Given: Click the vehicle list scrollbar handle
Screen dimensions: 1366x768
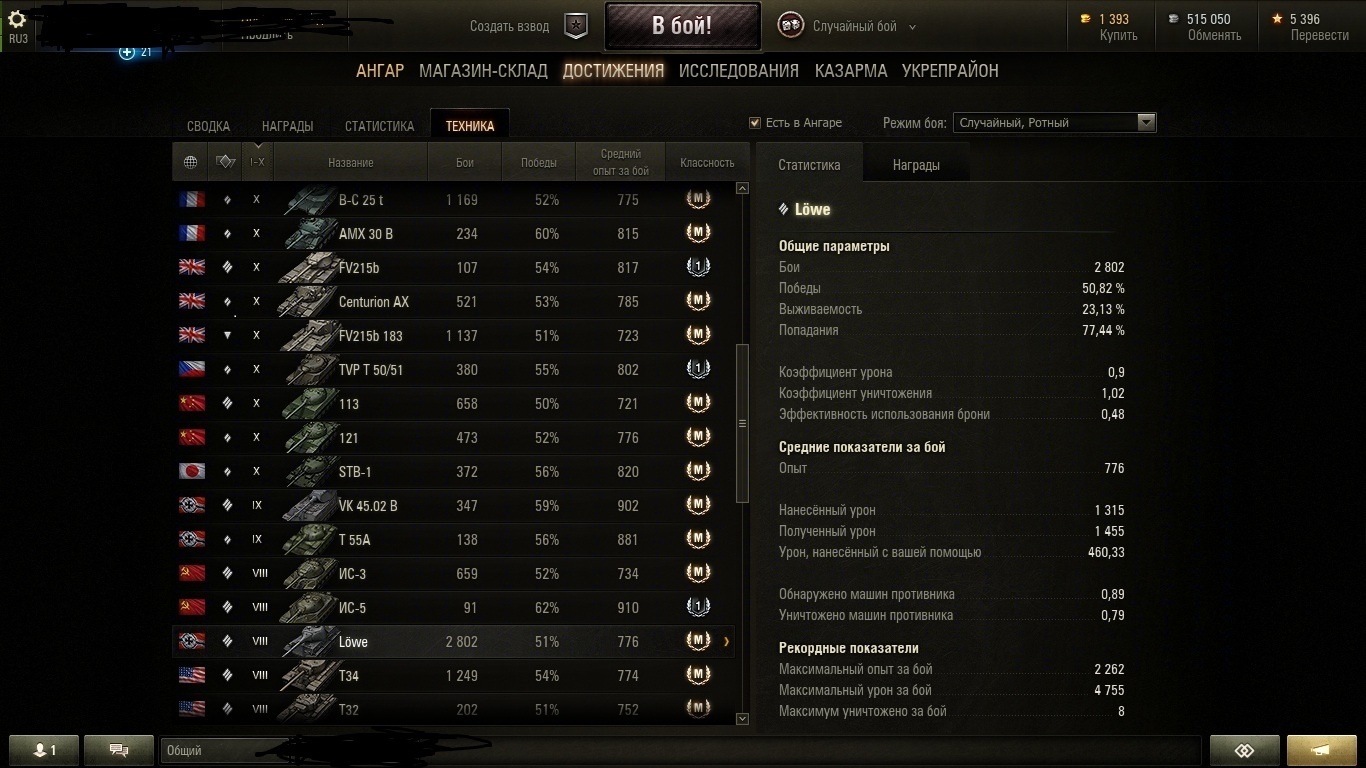Looking at the screenshot, I should click(x=742, y=423).
